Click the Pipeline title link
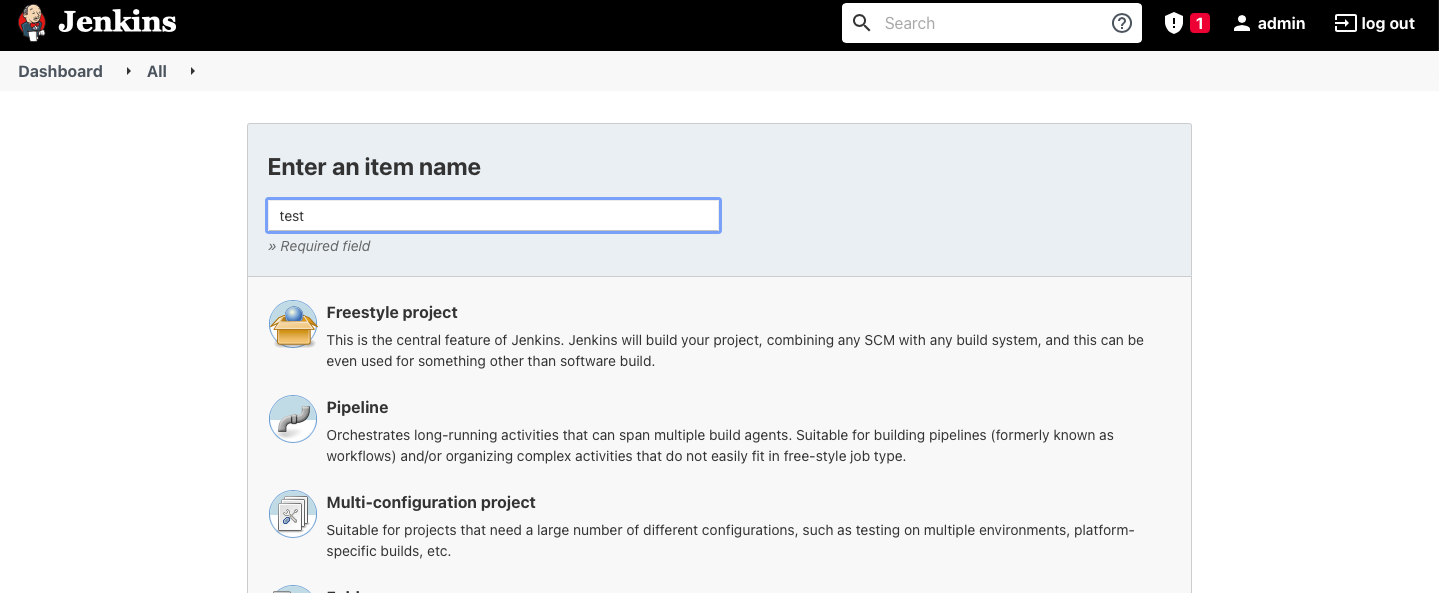Viewport: 1439px width, 593px height. (357, 407)
